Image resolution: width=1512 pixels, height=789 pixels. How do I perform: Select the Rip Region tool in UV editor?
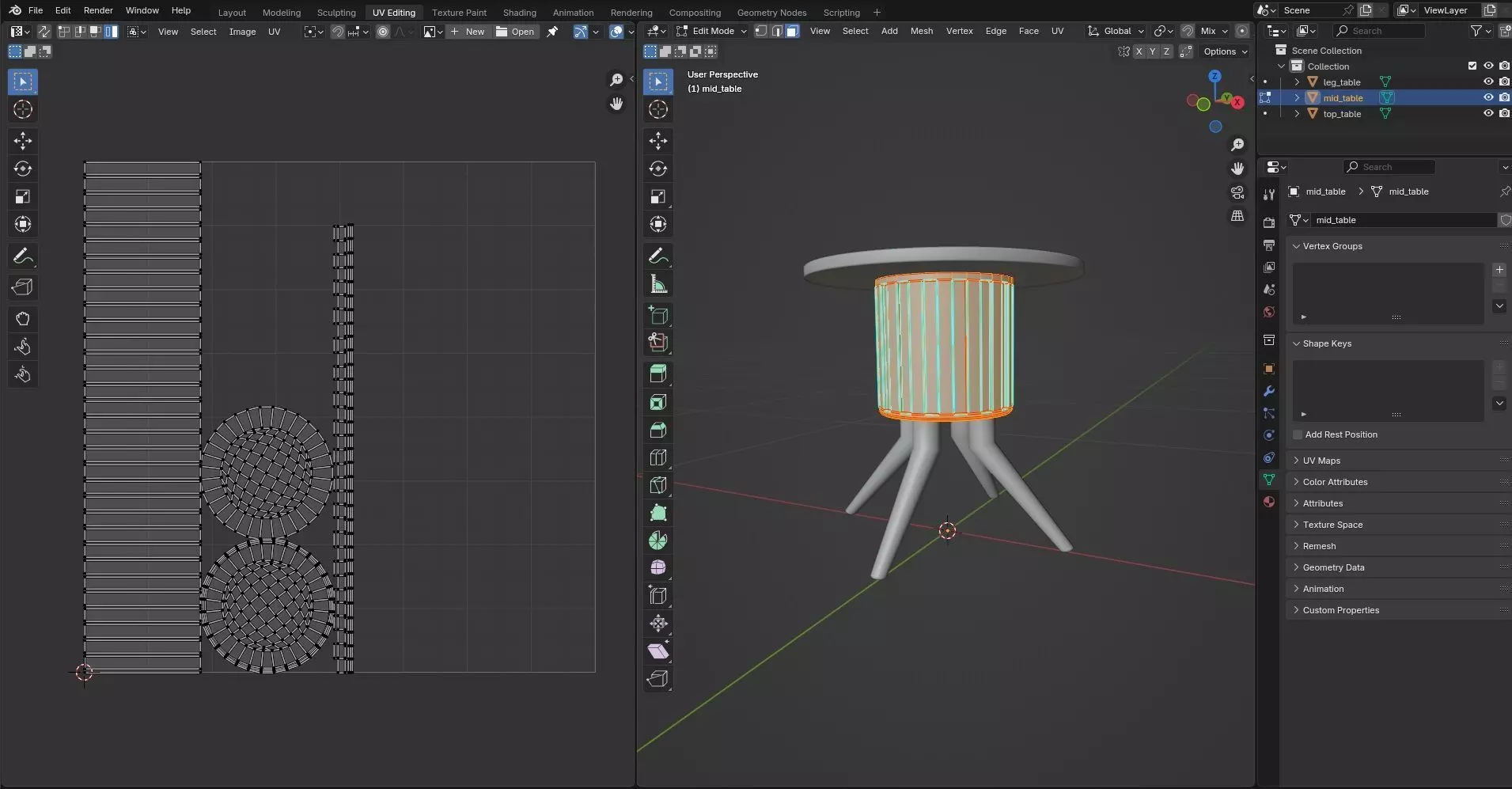click(23, 287)
